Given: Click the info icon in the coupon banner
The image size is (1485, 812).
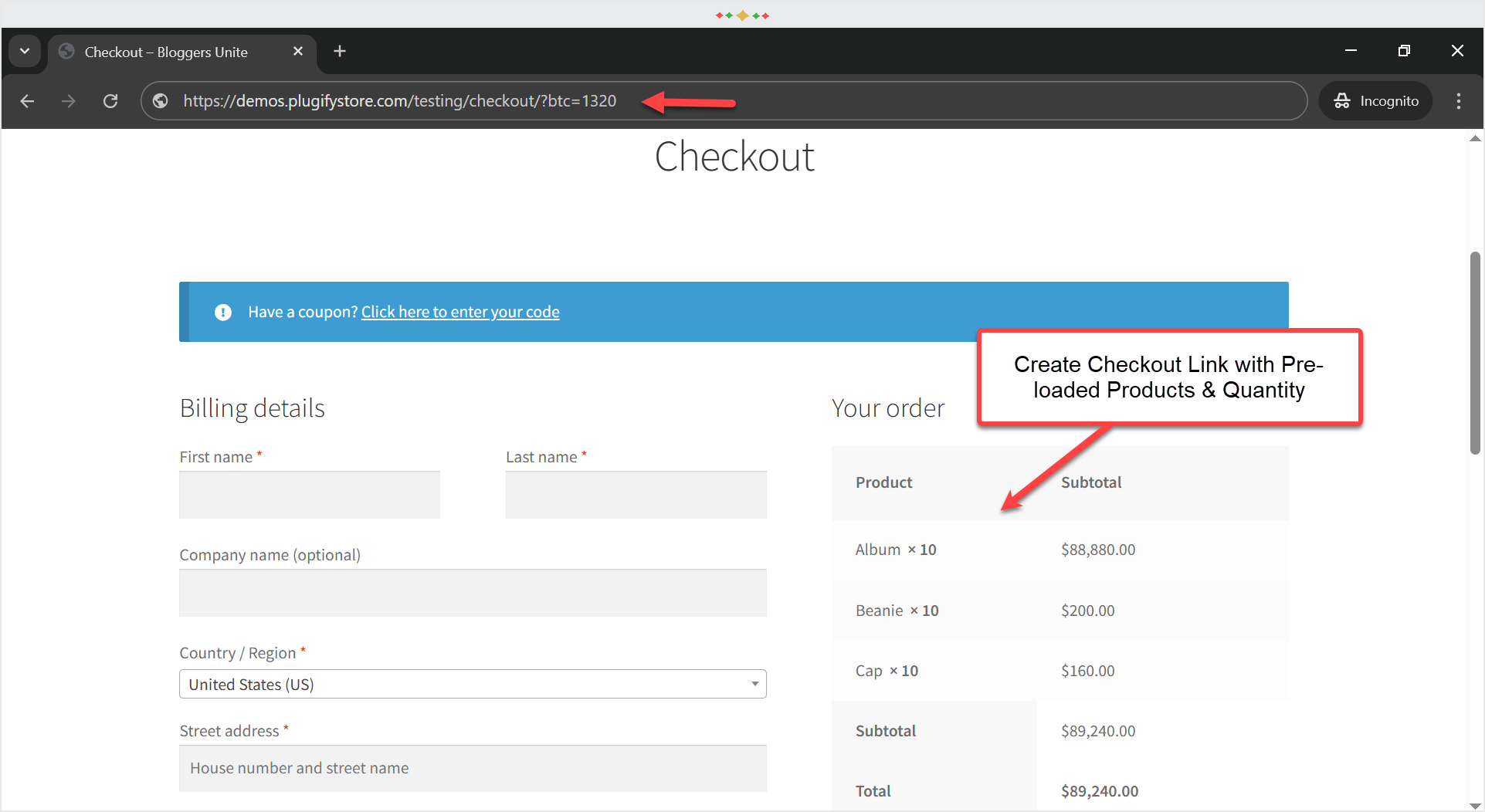Looking at the screenshot, I should [x=222, y=312].
